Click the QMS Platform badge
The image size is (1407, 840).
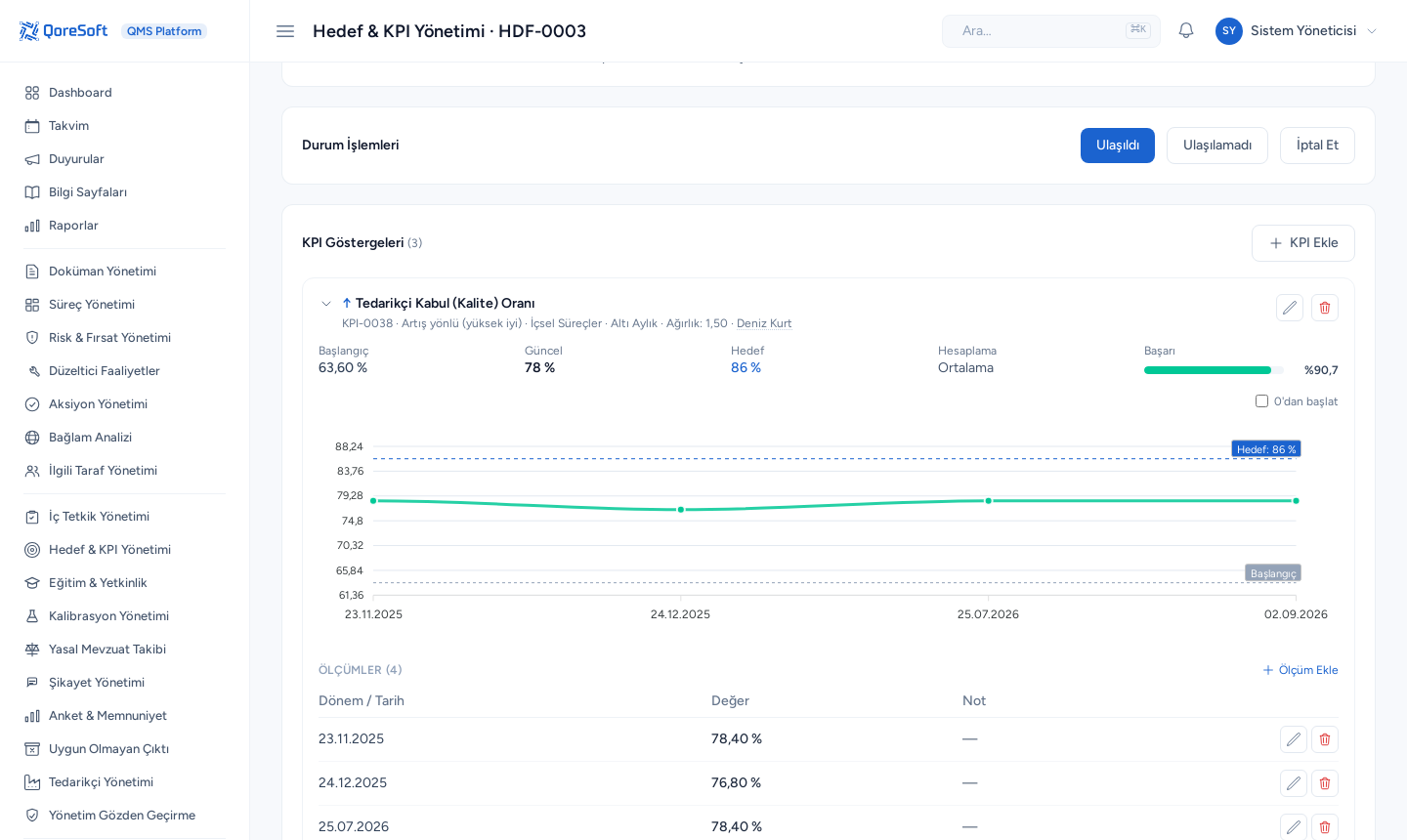[x=164, y=31]
